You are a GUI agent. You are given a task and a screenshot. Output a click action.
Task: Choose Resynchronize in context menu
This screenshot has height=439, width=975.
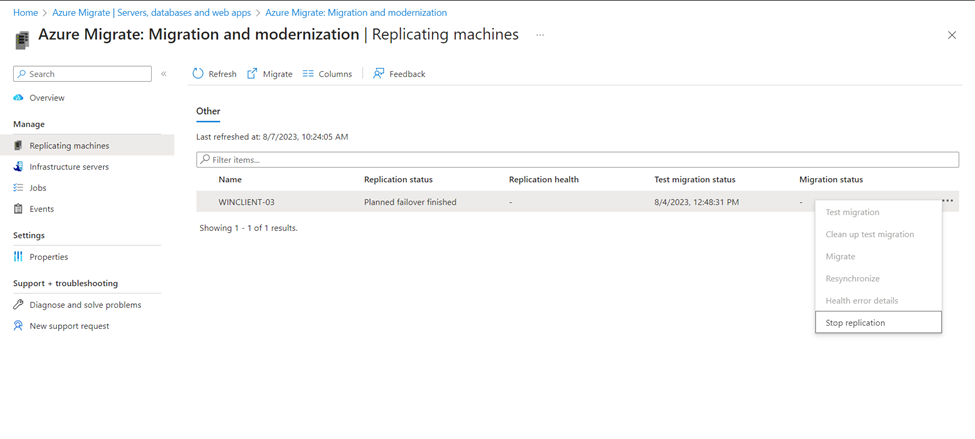point(878,279)
